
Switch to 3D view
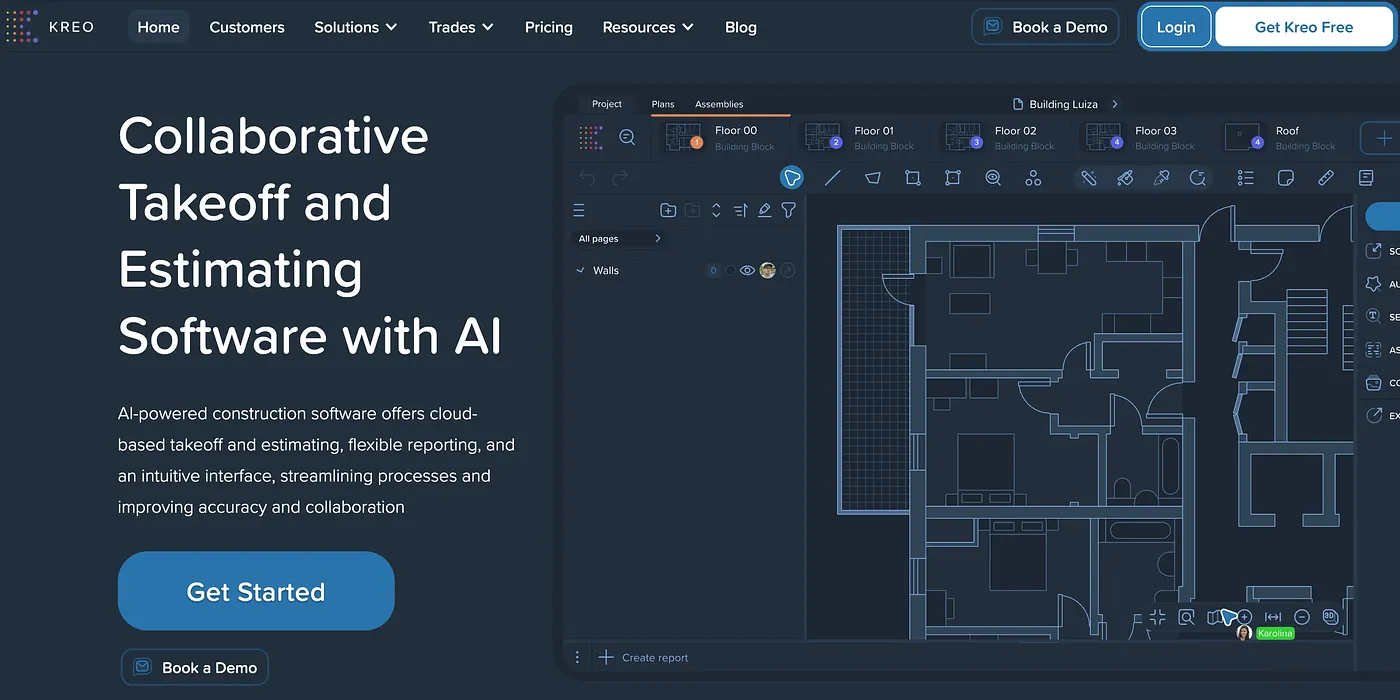(x=1330, y=617)
